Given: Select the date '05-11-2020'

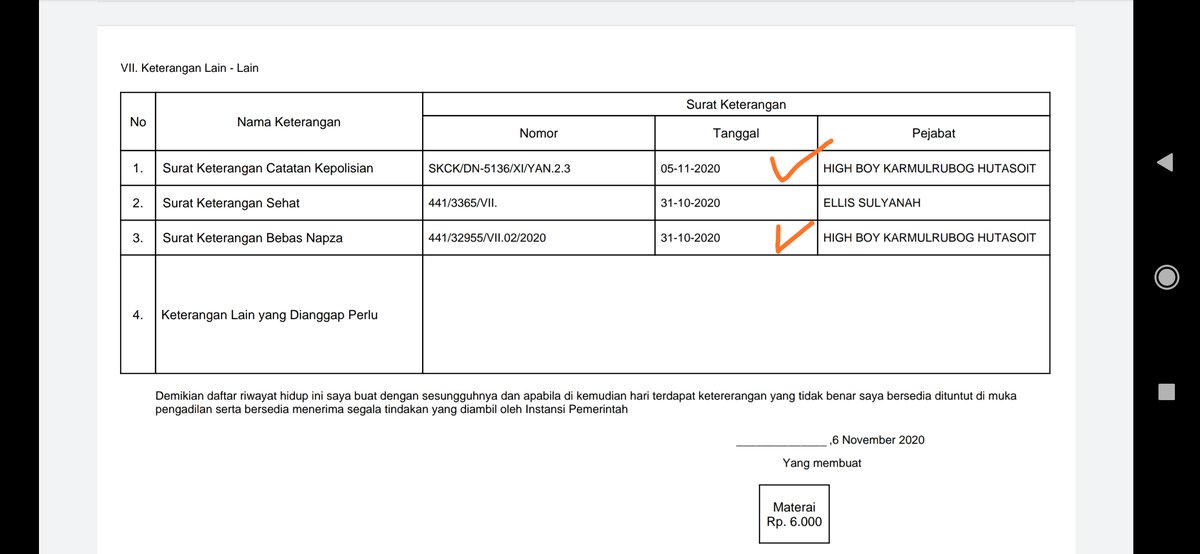Looking at the screenshot, I should [690, 168].
